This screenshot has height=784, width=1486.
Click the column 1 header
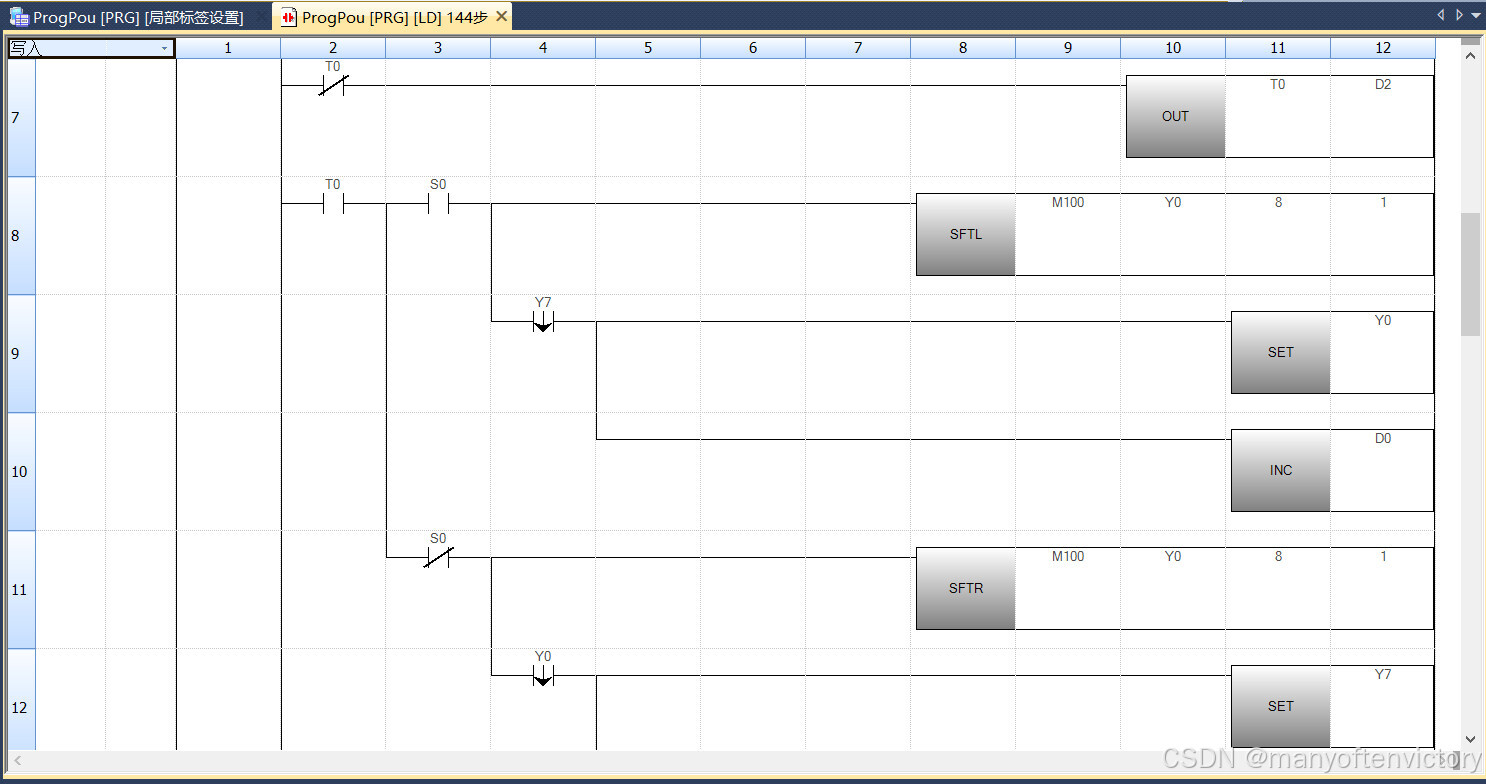[228, 48]
